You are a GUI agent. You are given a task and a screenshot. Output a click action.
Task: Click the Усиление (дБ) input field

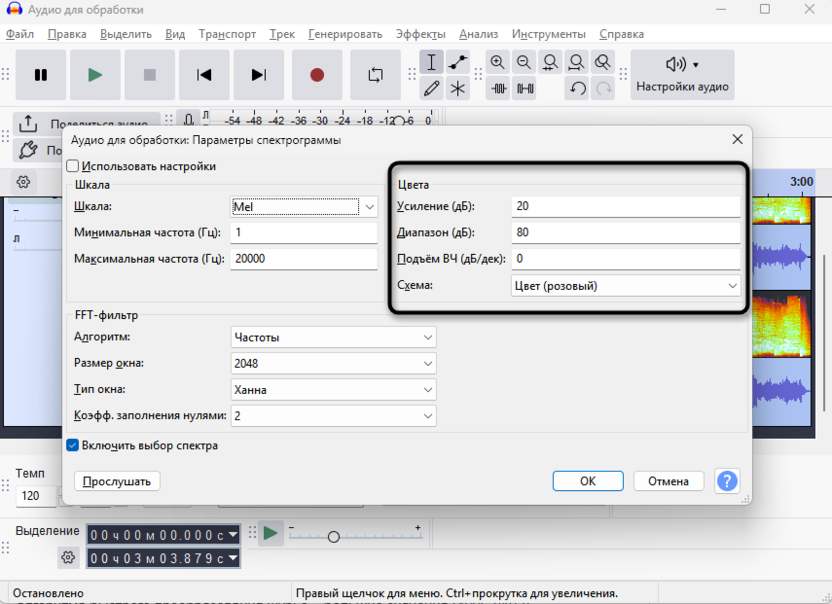click(x=625, y=207)
